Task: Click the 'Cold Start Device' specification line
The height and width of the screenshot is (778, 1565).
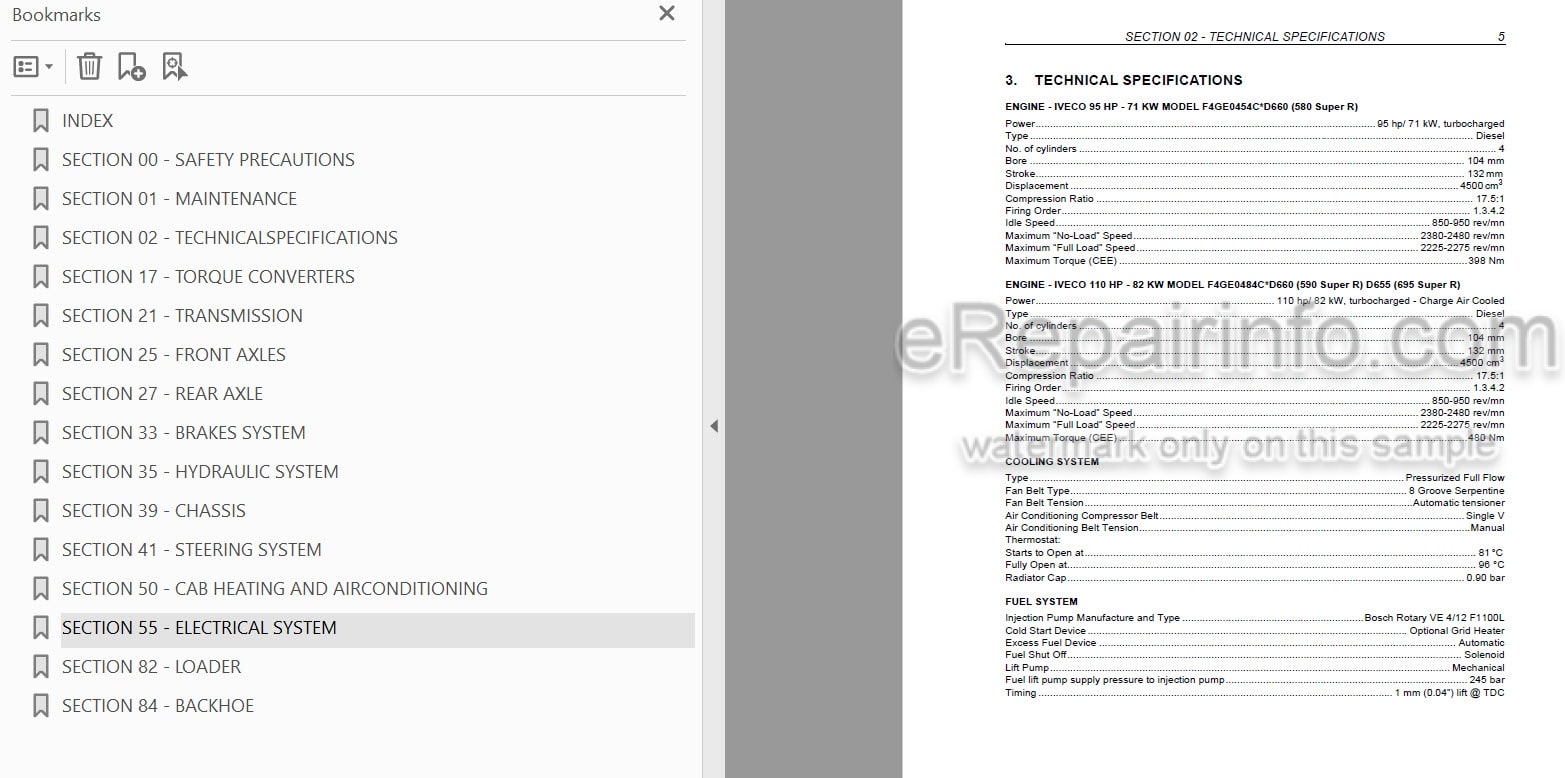Action: click(1254, 631)
